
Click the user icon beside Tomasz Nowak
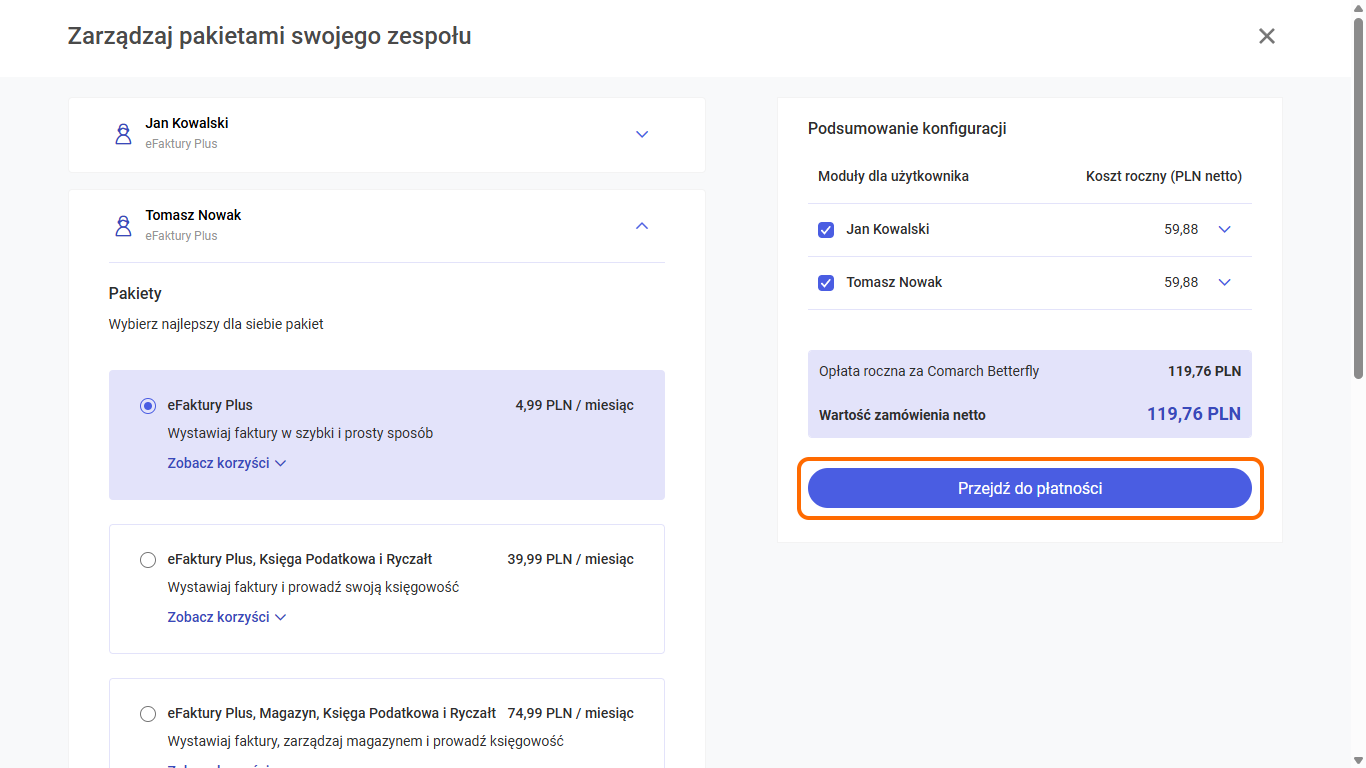coord(123,226)
